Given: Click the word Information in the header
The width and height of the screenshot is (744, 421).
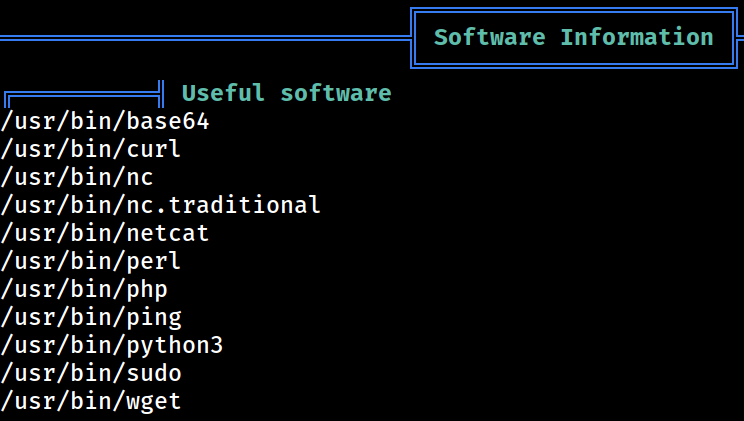Looking at the screenshot, I should (637, 37).
